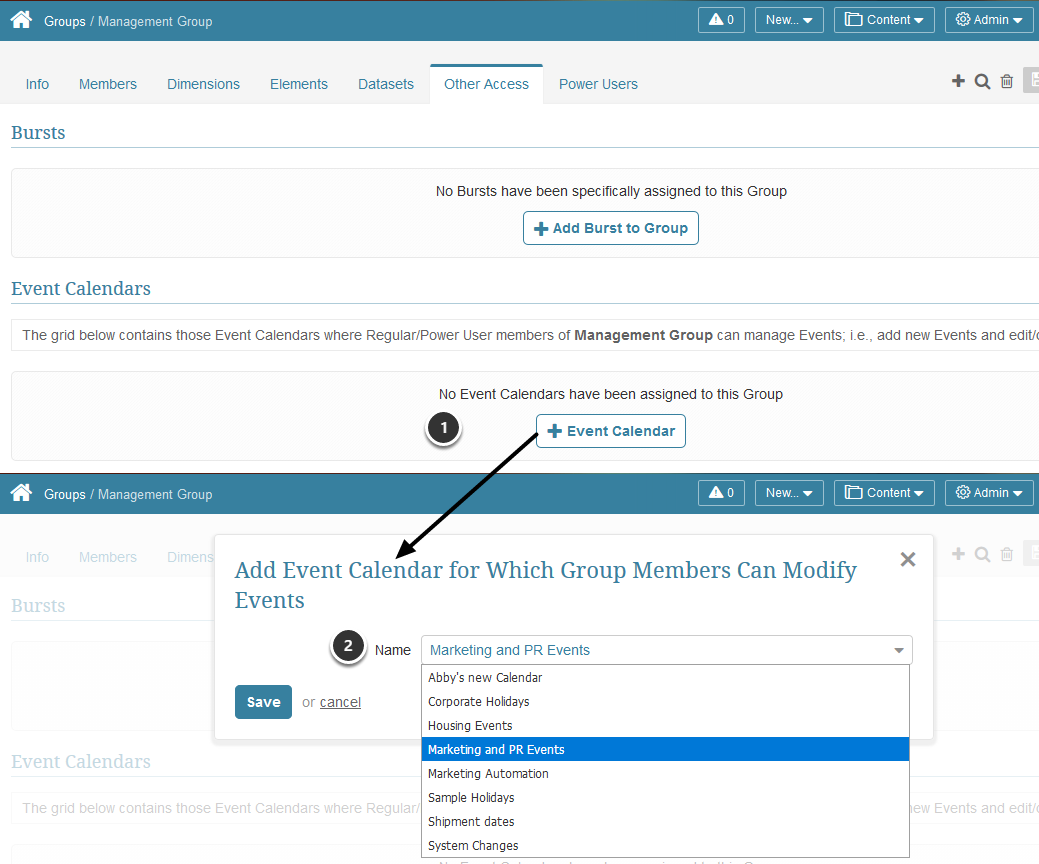Click Management Group text in upper breadcrumb

[155, 21]
